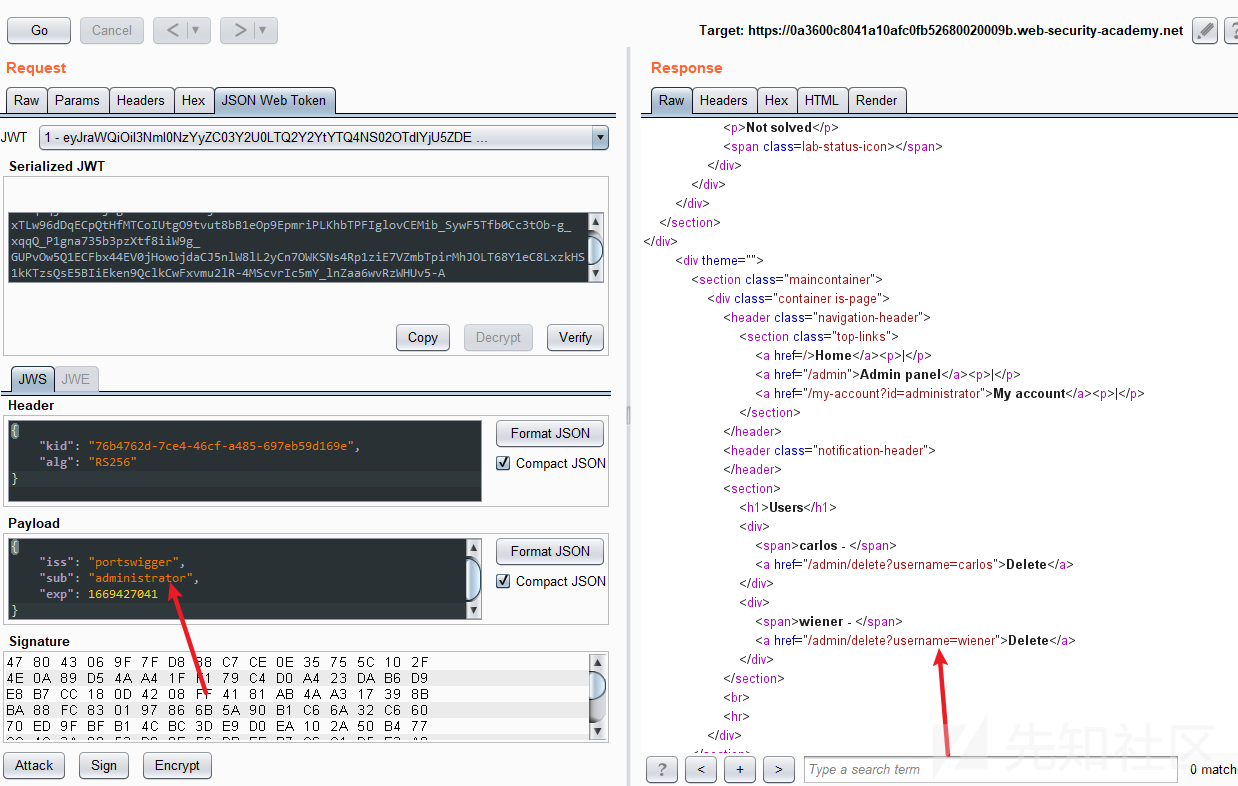Edit target with the pencil icon
This screenshot has height=786, width=1238.
(1205, 31)
